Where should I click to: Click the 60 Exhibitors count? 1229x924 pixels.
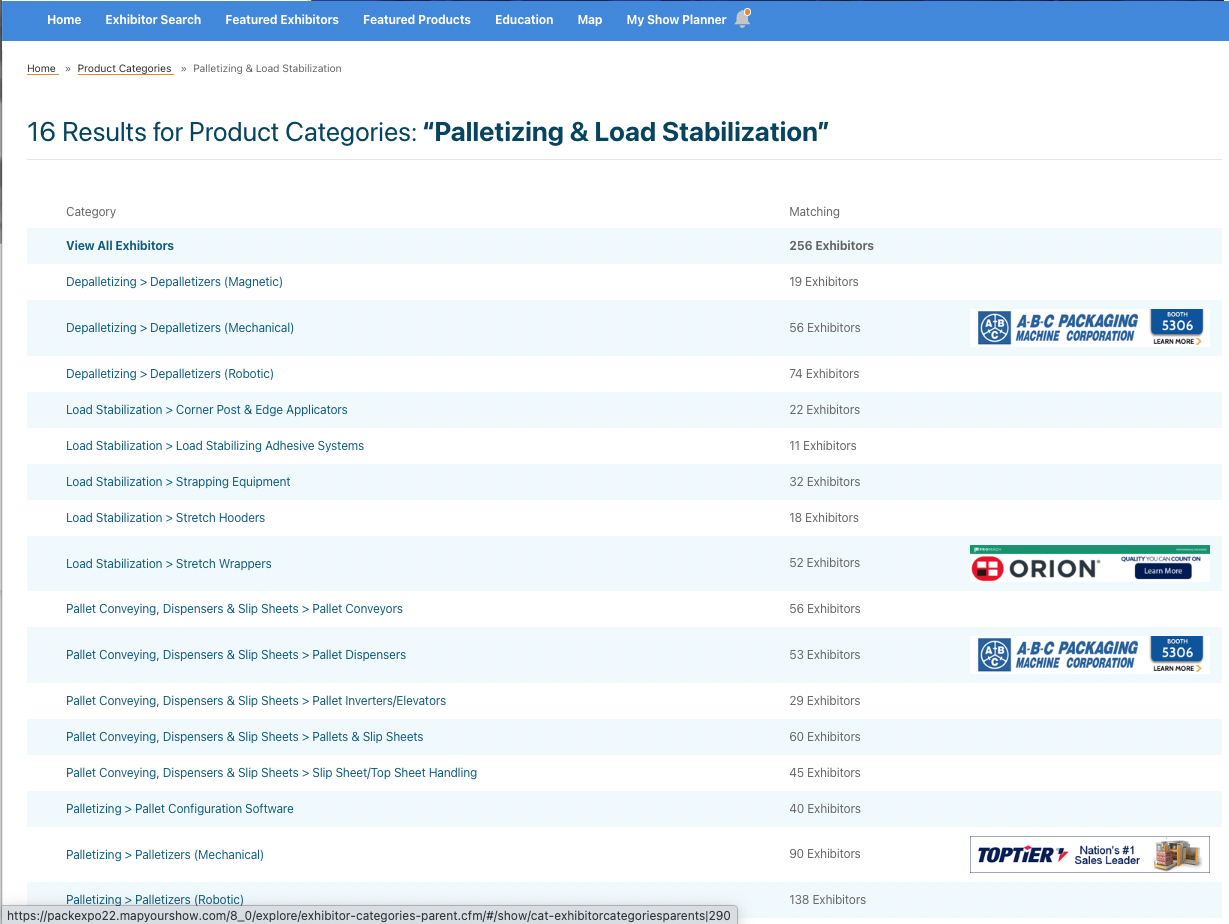(825, 736)
